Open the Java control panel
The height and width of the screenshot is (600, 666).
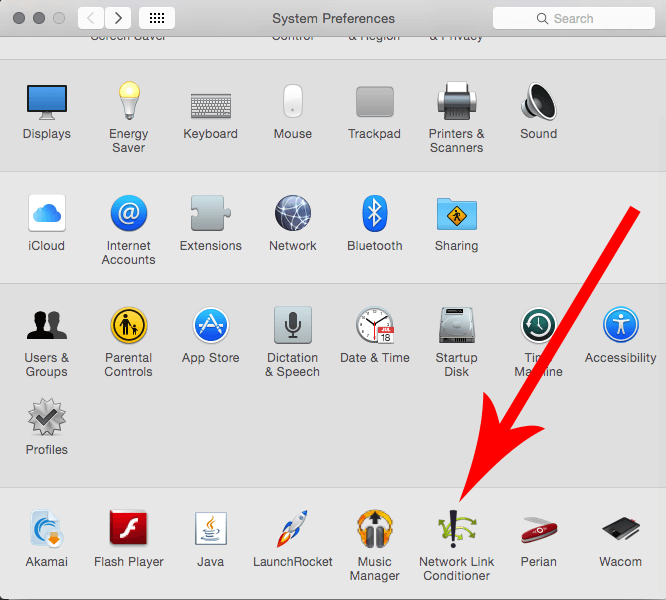pyautogui.click(x=210, y=529)
